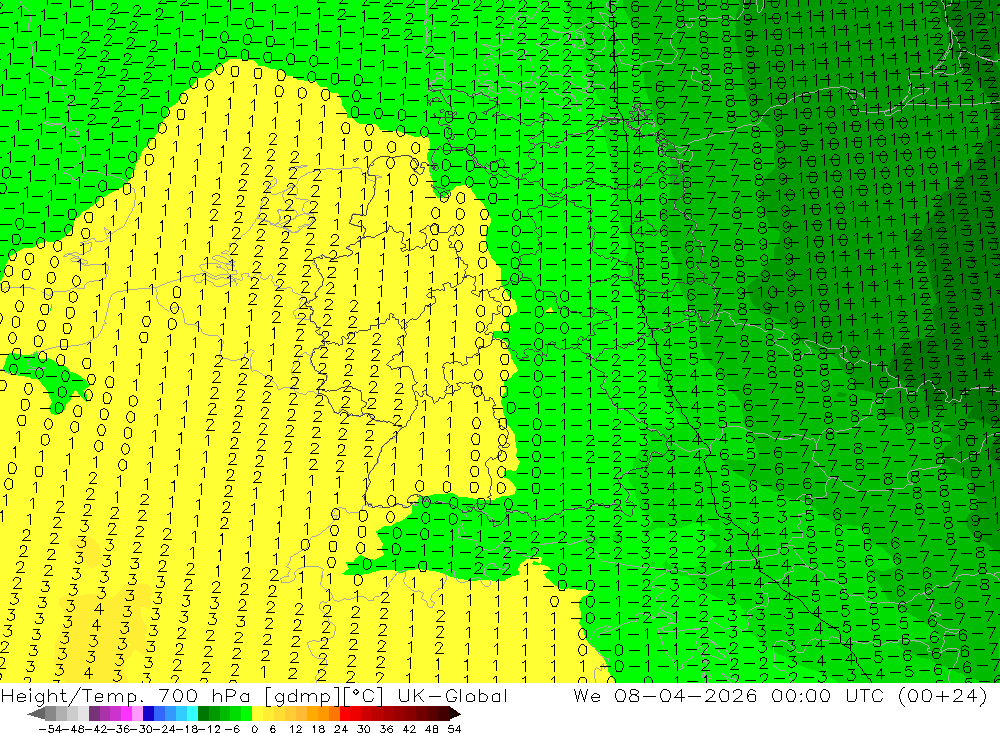Click the "54" legend value at scale end
Screen dimensions: 1000x733
pos(454,729)
